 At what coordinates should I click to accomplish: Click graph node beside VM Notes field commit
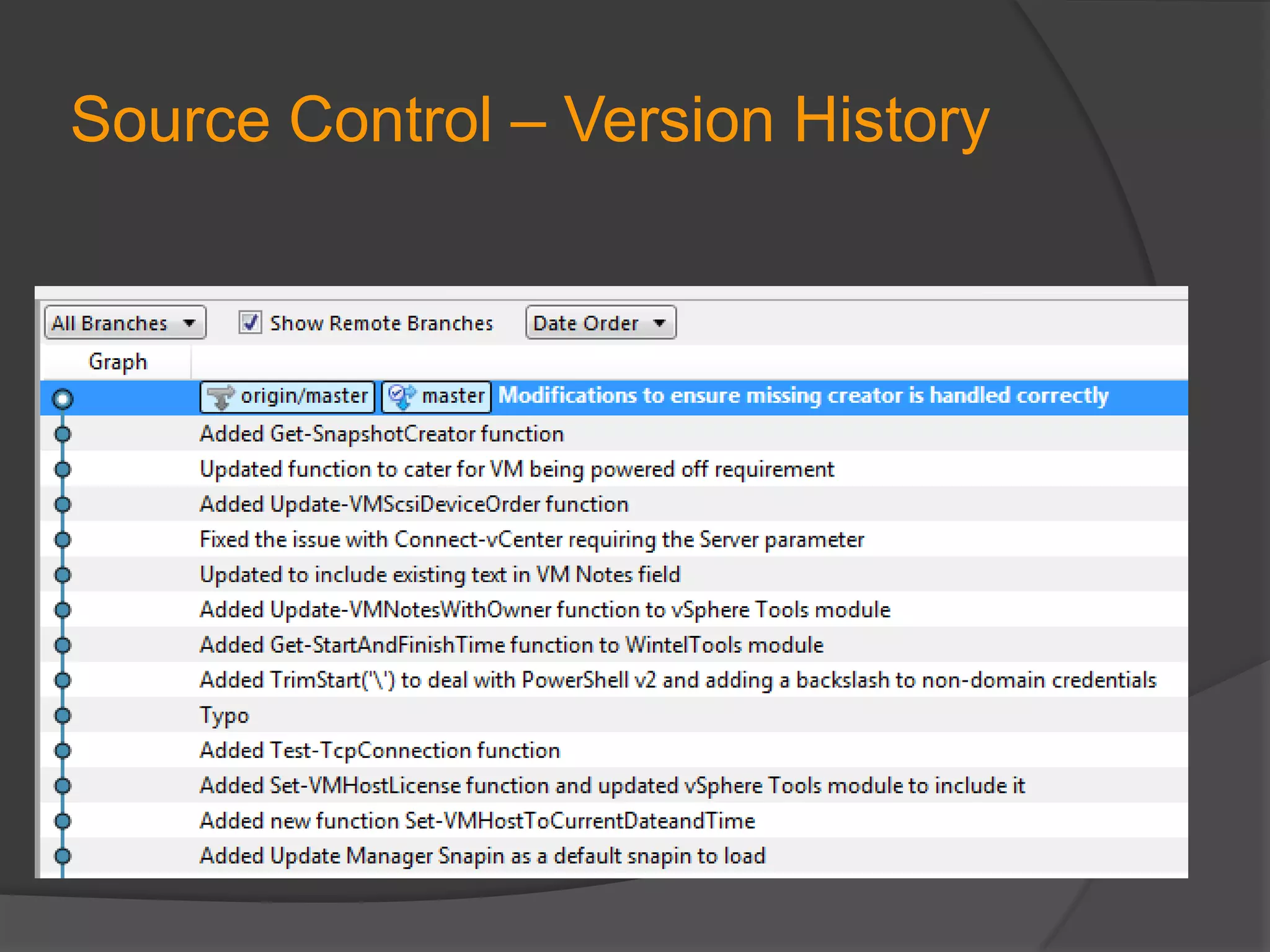[x=63, y=575]
